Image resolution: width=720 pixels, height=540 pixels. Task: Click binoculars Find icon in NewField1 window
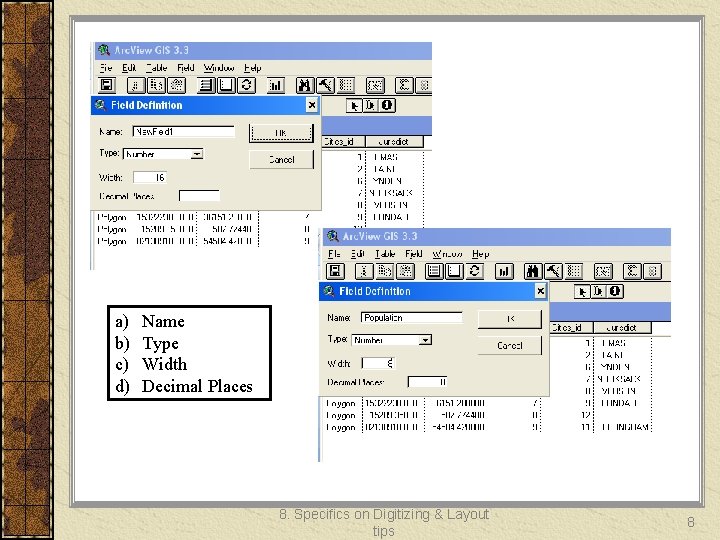click(x=305, y=85)
